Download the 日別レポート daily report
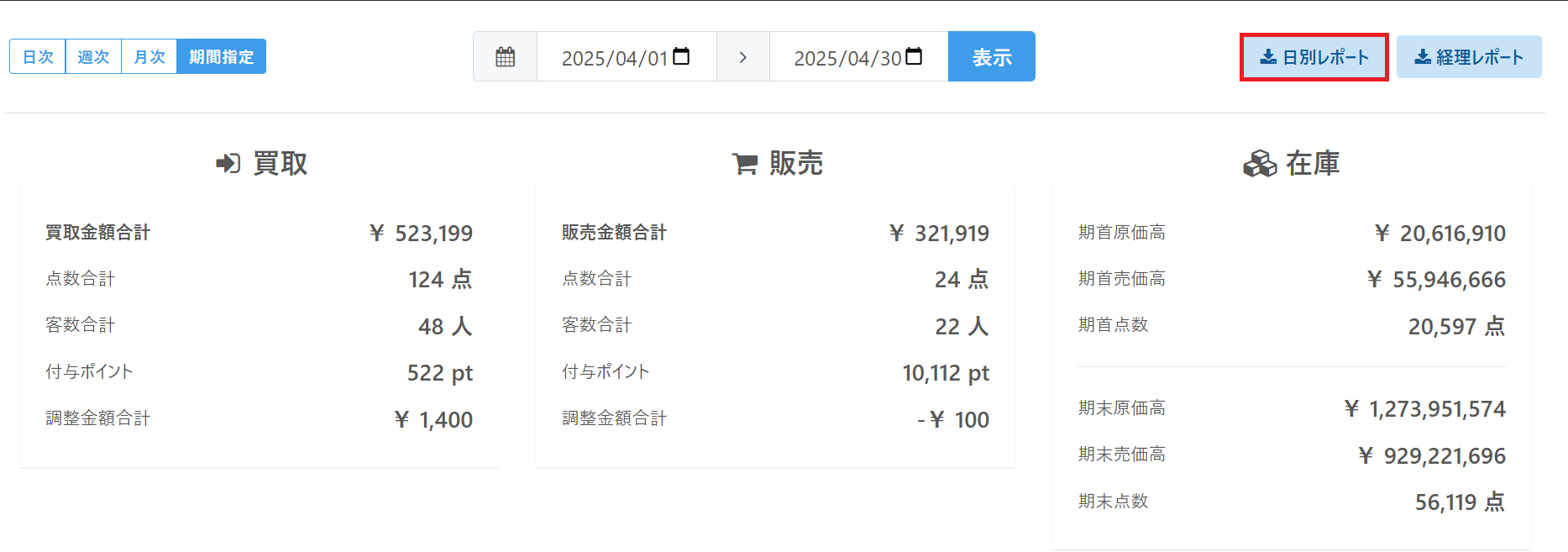Image resolution: width=1568 pixels, height=552 pixels. coord(1314,57)
